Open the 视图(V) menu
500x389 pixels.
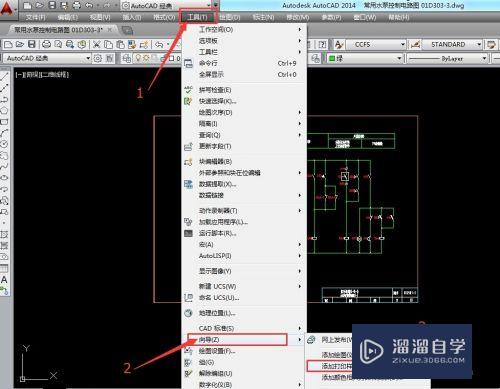coord(100,17)
